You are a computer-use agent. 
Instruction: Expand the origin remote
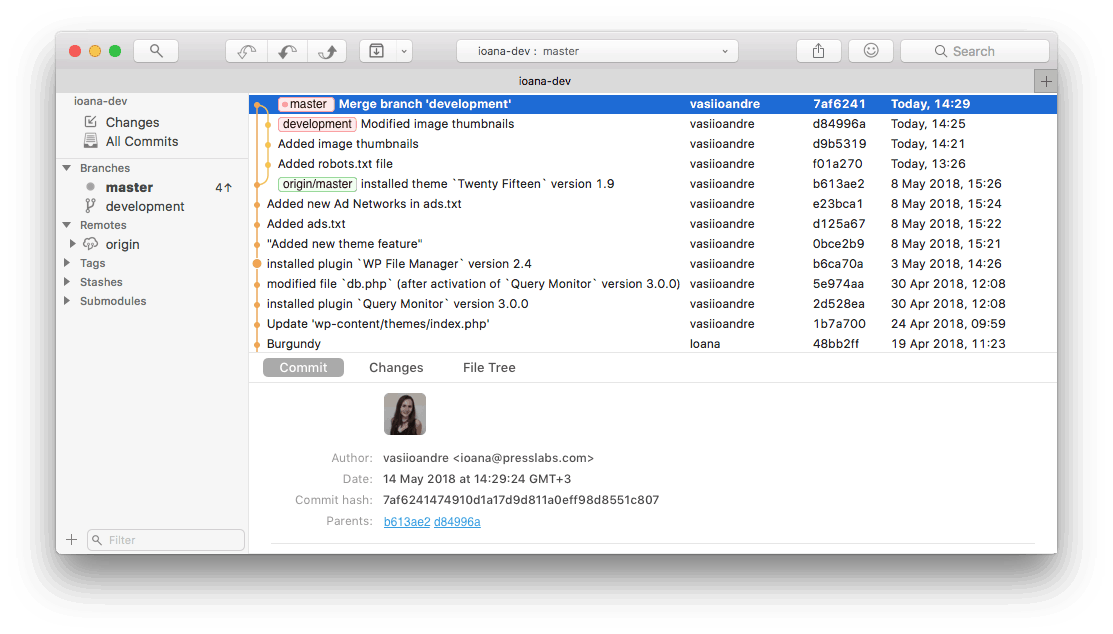coord(72,244)
